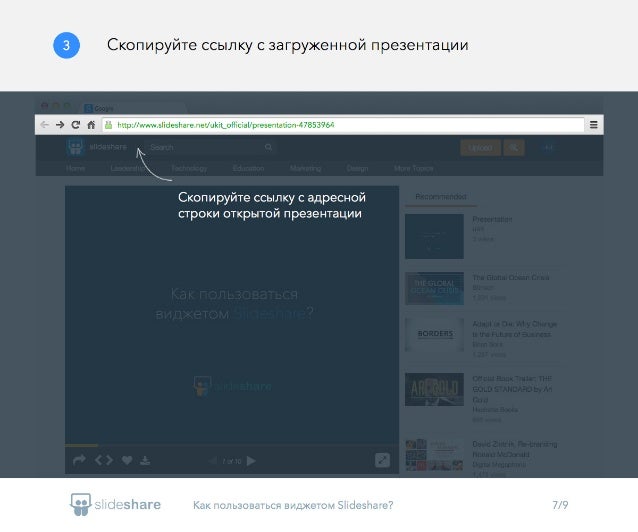Open the Marketing nav item
This screenshot has width=638, height=532.
(306, 168)
